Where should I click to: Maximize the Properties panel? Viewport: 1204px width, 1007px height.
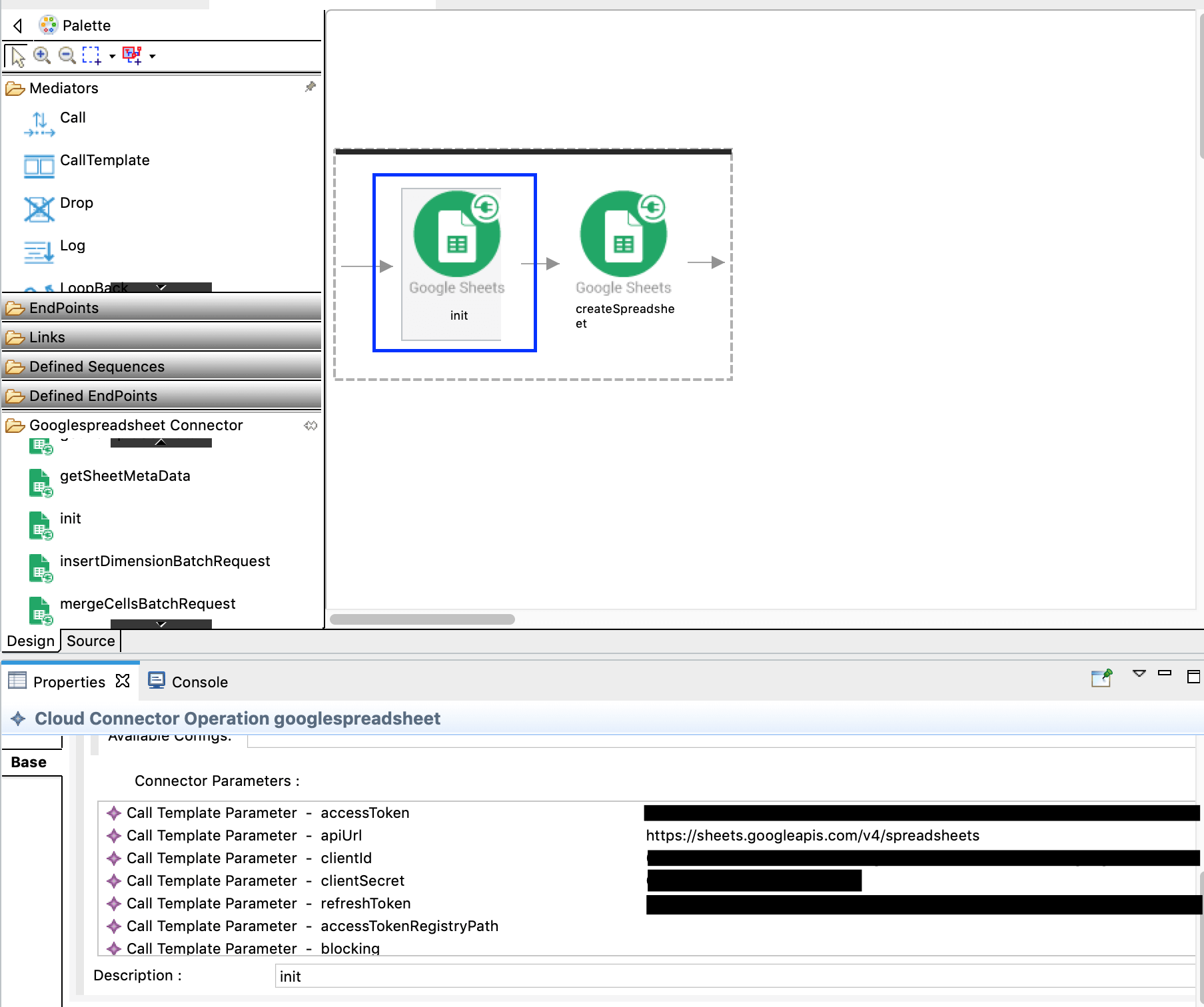click(x=1193, y=677)
